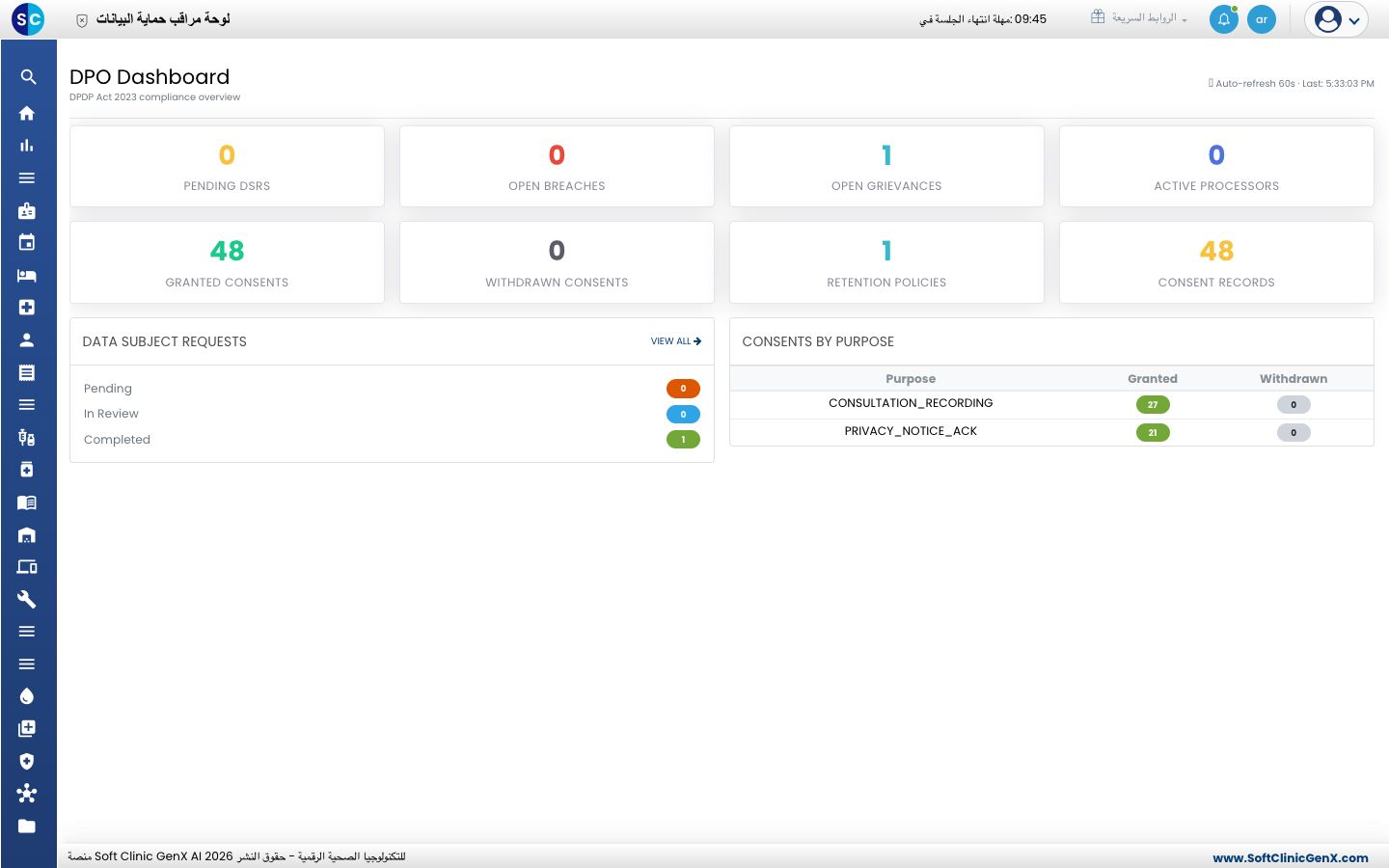Open the Retention Policies card
Viewport: 1389px width, 868px height.
[x=886, y=262]
